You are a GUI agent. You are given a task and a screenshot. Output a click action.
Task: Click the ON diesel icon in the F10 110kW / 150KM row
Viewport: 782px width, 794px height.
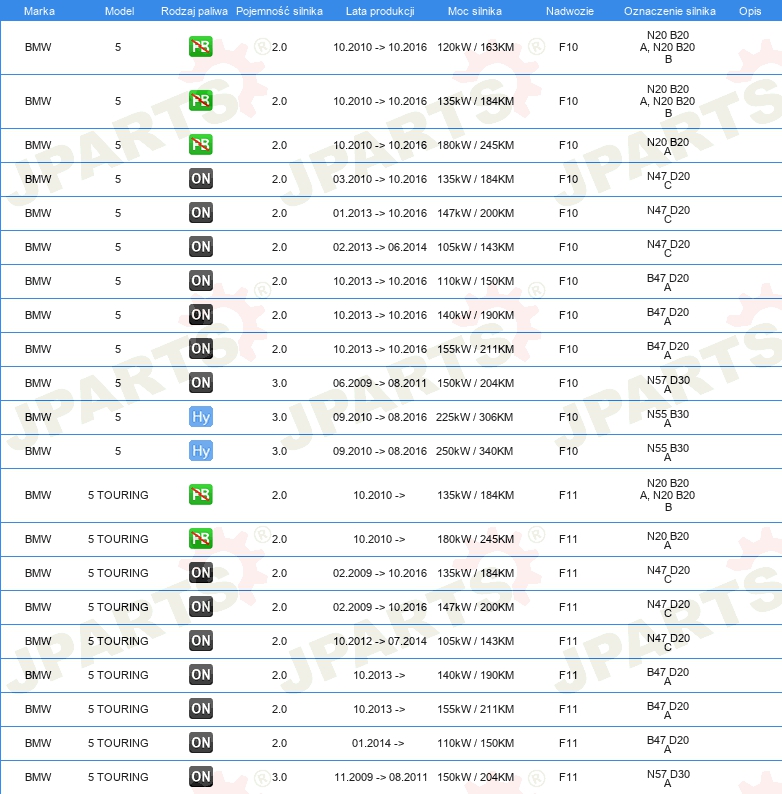click(201, 281)
